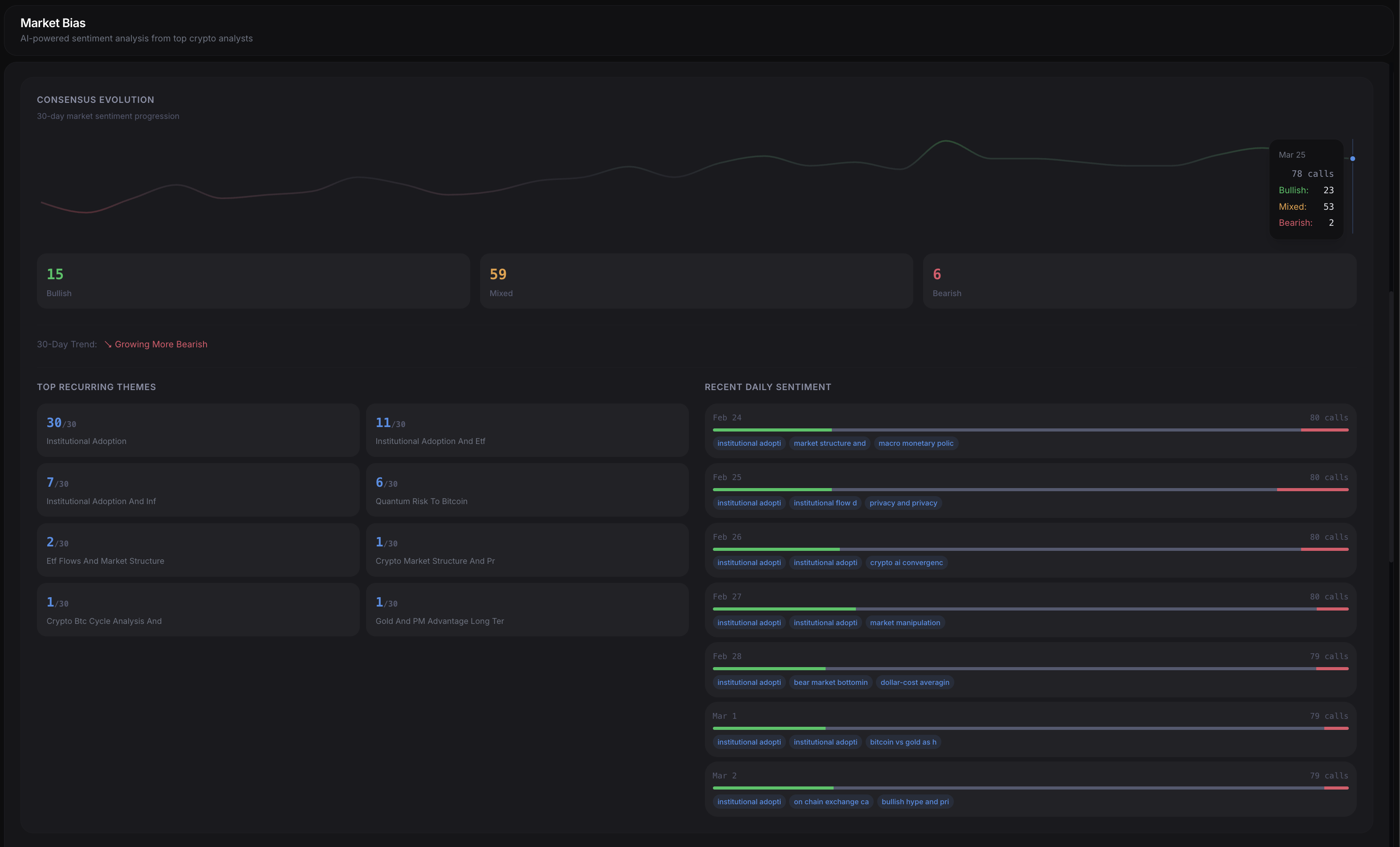This screenshot has height=847, width=1400.
Task: Open Etf Flows And Market Structure theme card
Action: tap(198, 550)
